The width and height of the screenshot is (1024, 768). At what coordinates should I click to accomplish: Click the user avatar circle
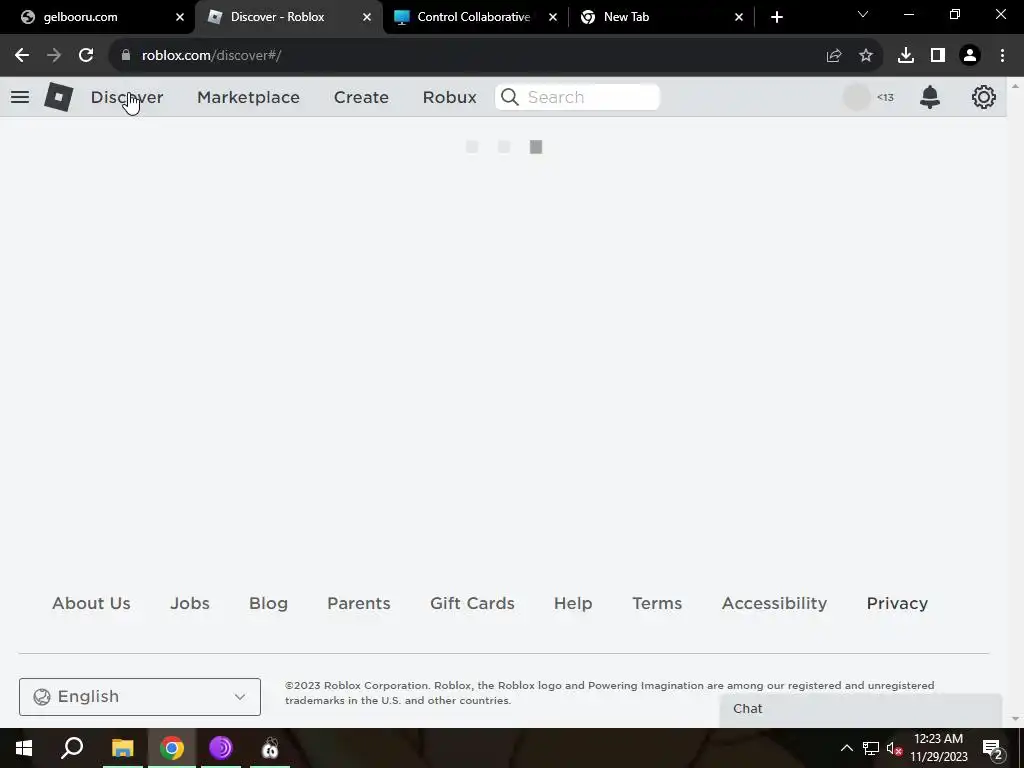click(x=856, y=97)
